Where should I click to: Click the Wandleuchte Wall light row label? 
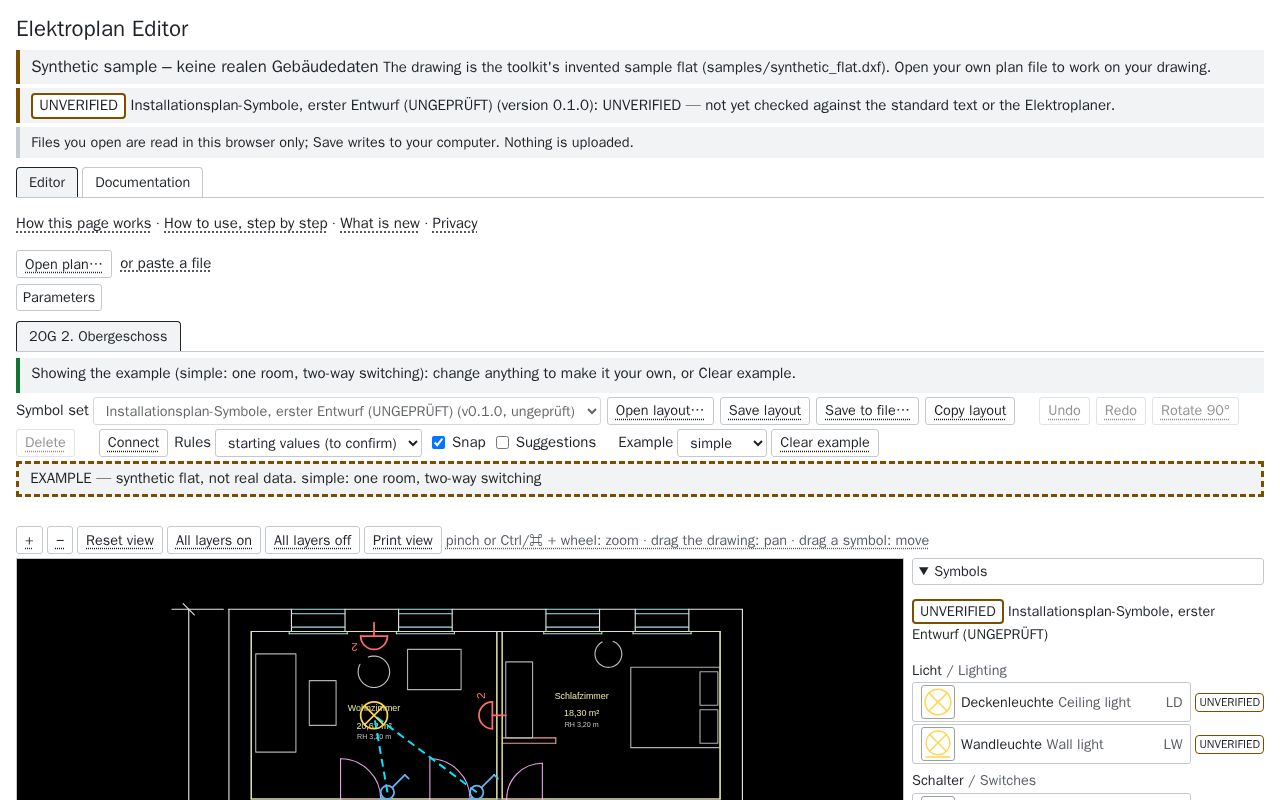tap(1032, 744)
